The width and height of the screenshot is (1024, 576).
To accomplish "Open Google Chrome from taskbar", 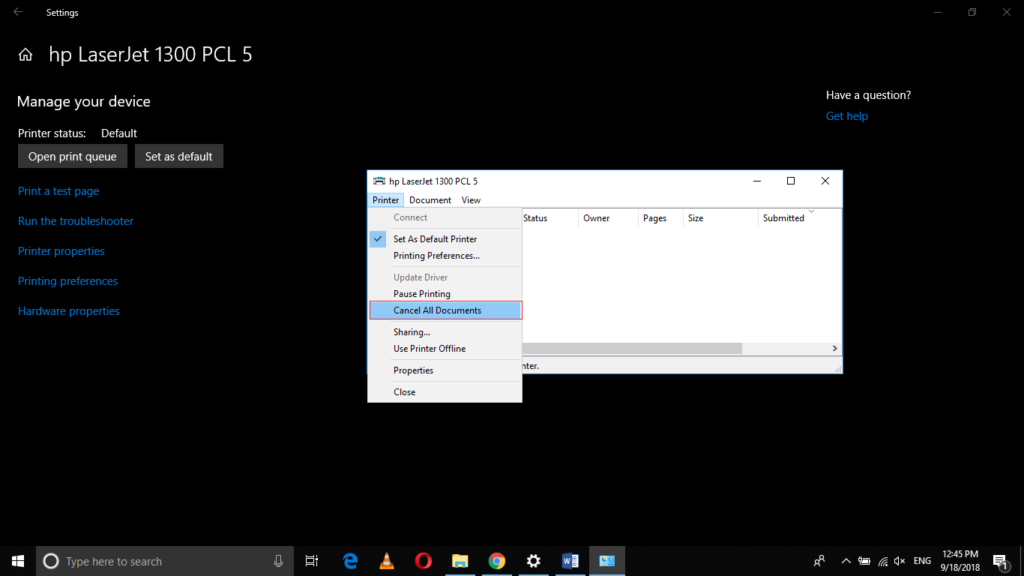I will pos(497,561).
